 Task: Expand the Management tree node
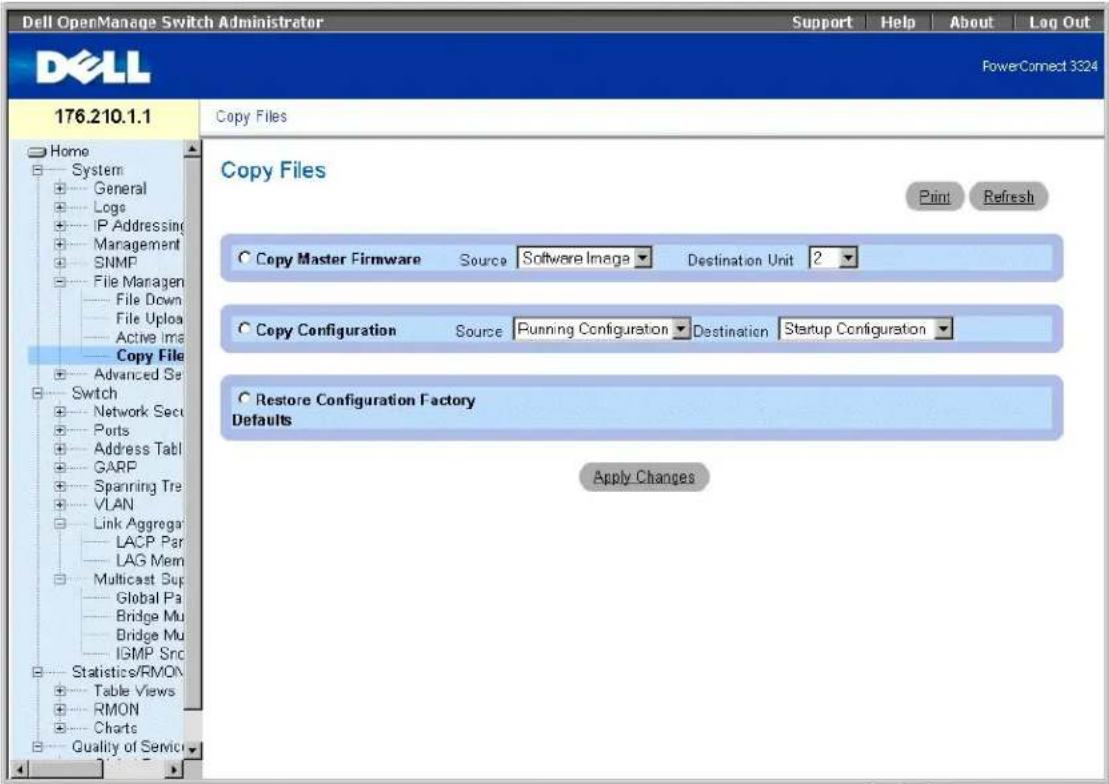[60, 244]
